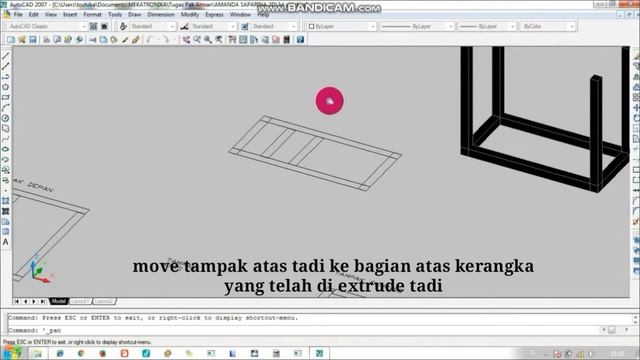Click the Paste icon
This screenshot has width=640, height=360.
pyautogui.click(x=114, y=40)
